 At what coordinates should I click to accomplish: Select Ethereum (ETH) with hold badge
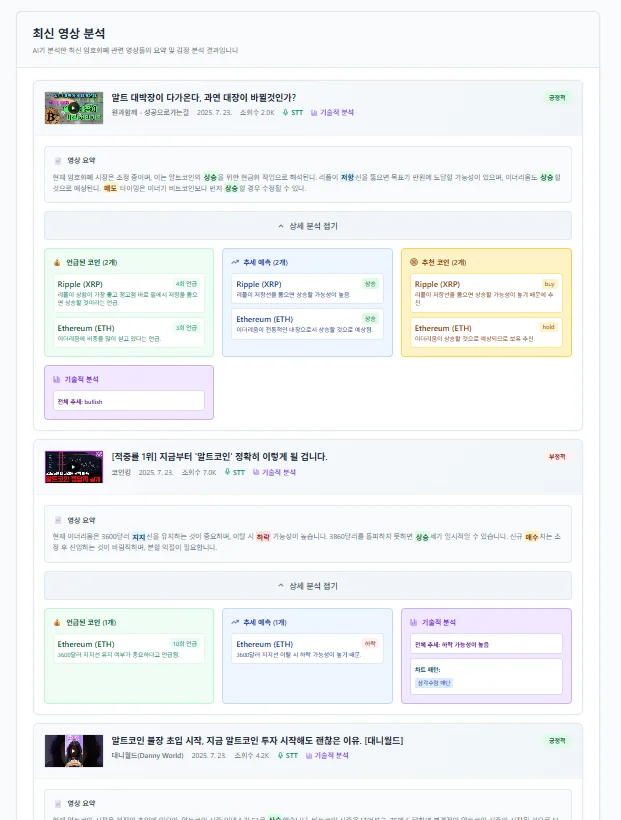(x=486, y=333)
